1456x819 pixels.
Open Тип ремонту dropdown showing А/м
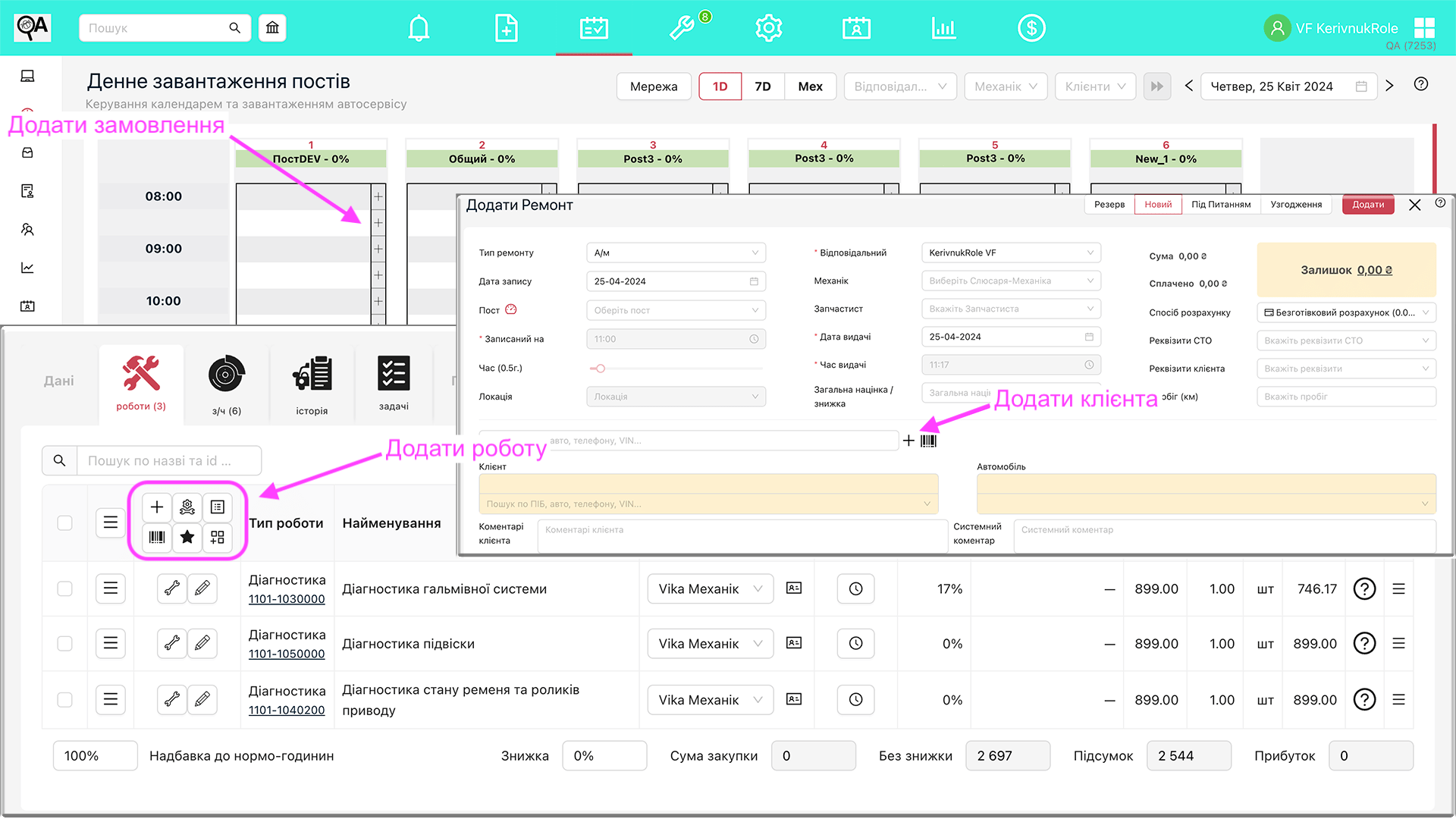click(x=676, y=253)
